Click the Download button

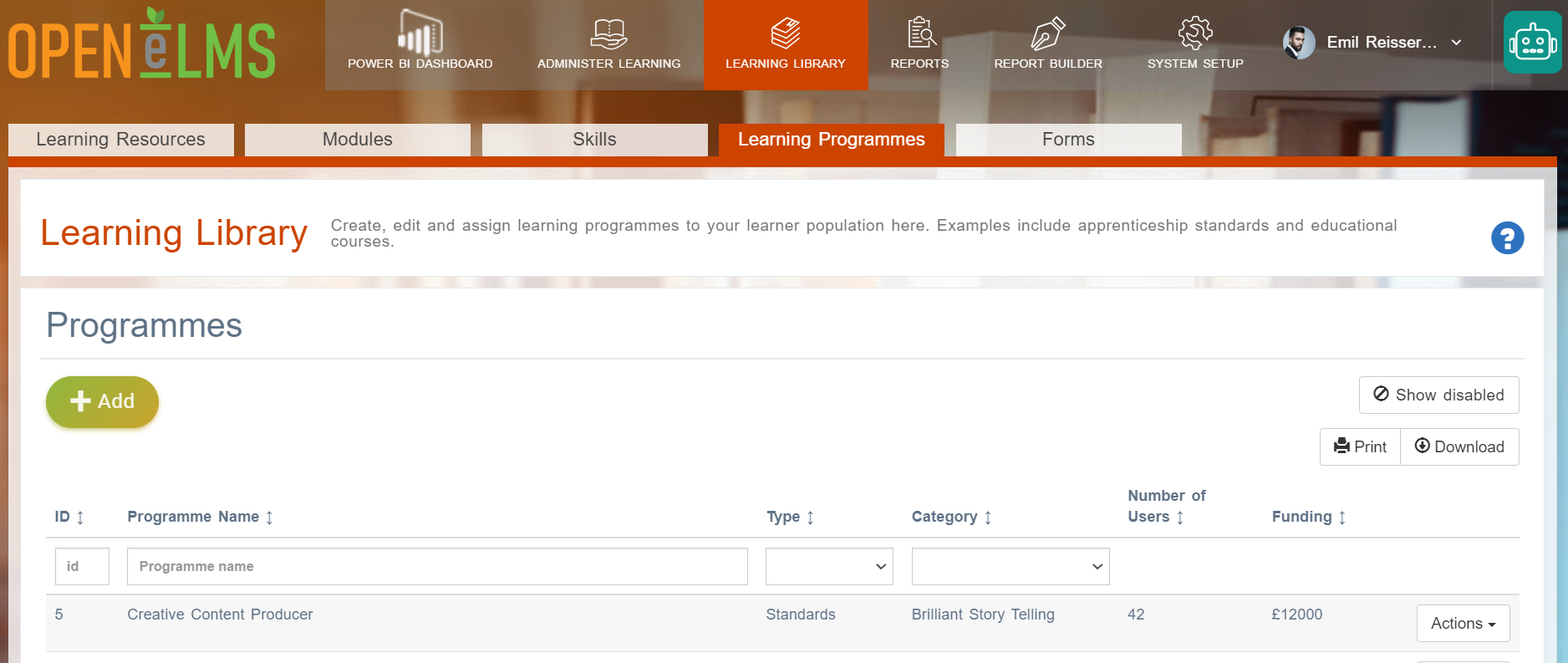pos(1459,446)
